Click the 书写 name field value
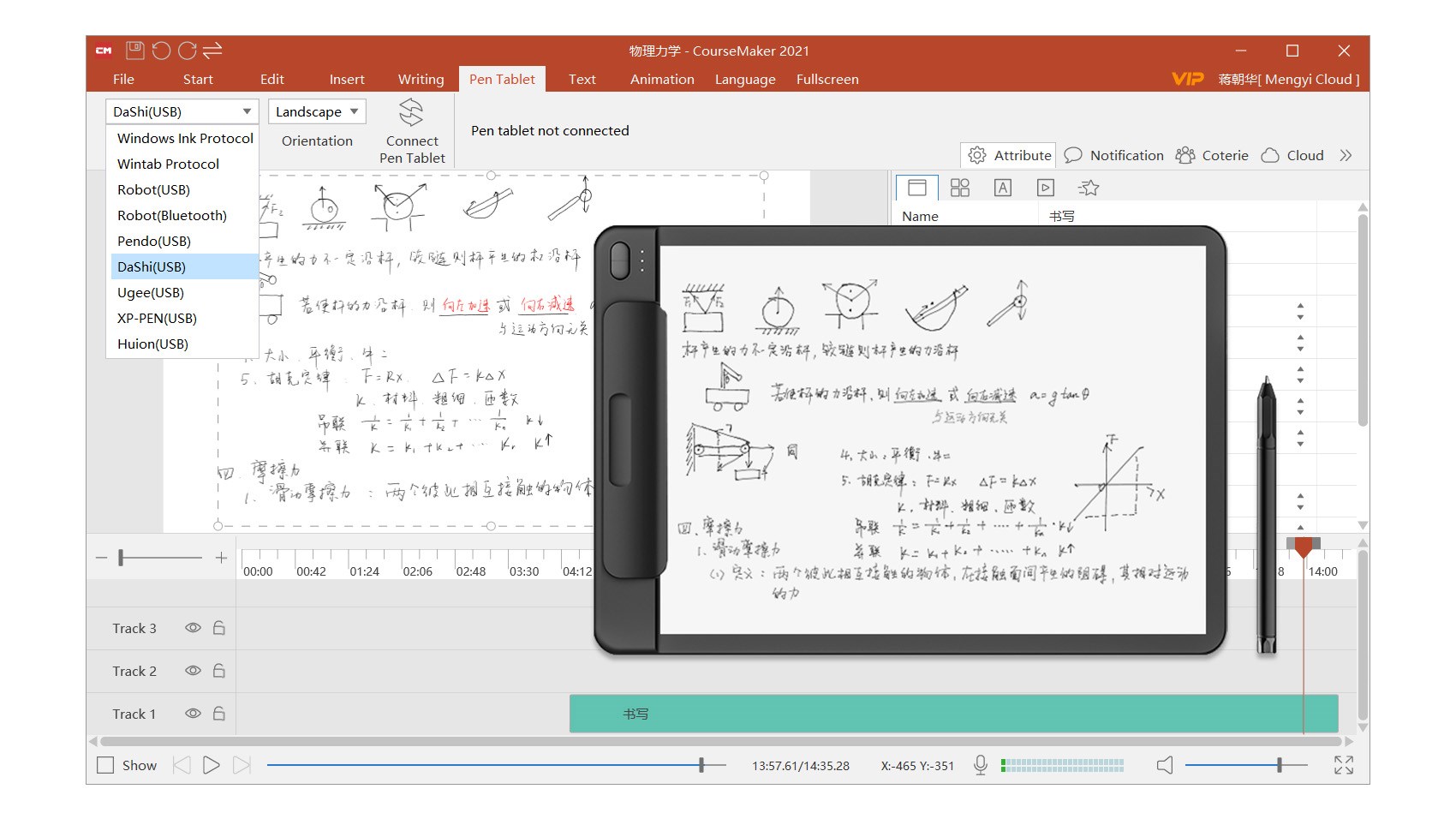Image resolution: width=1456 pixels, height=819 pixels. point(1062,216)
